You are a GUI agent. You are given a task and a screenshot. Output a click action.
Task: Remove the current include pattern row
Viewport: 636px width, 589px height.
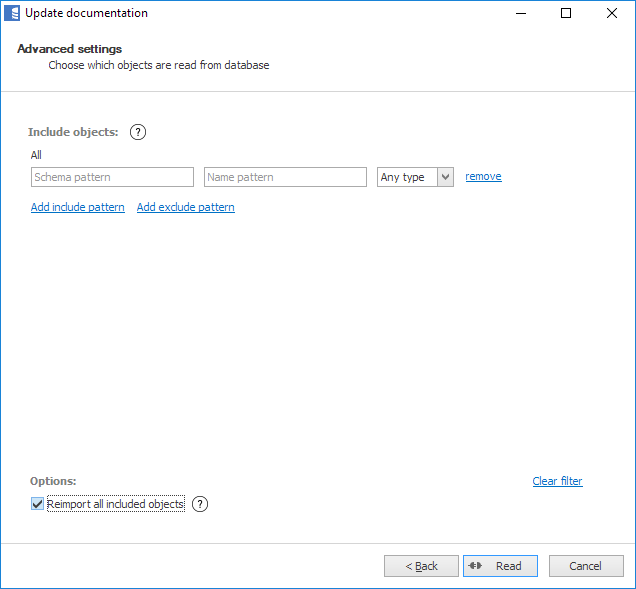click(483, 176)
